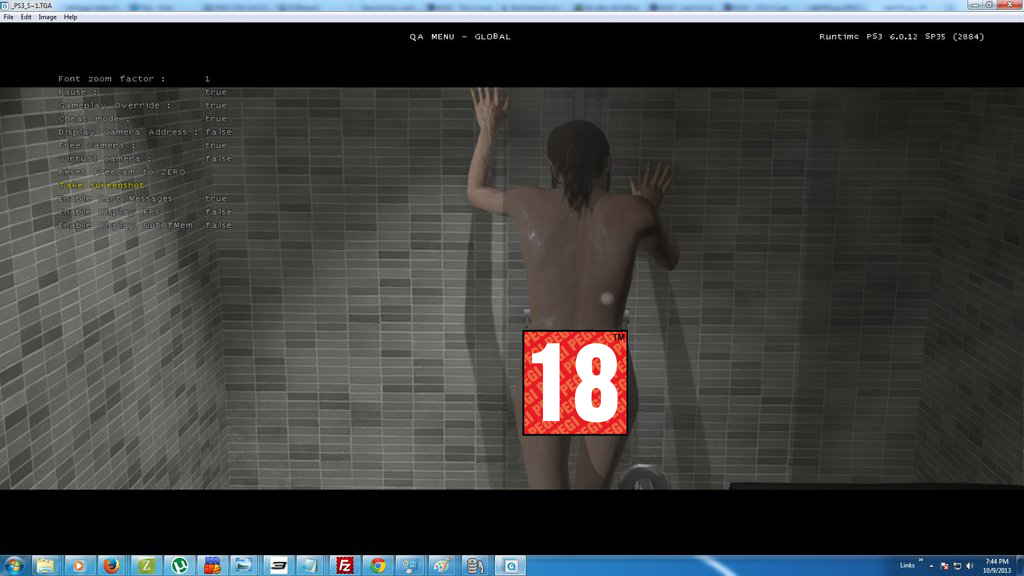Click the 'Runtime PS3 6.0.12' text
This screenshot has height=576, width=1024.
[869, 37]
